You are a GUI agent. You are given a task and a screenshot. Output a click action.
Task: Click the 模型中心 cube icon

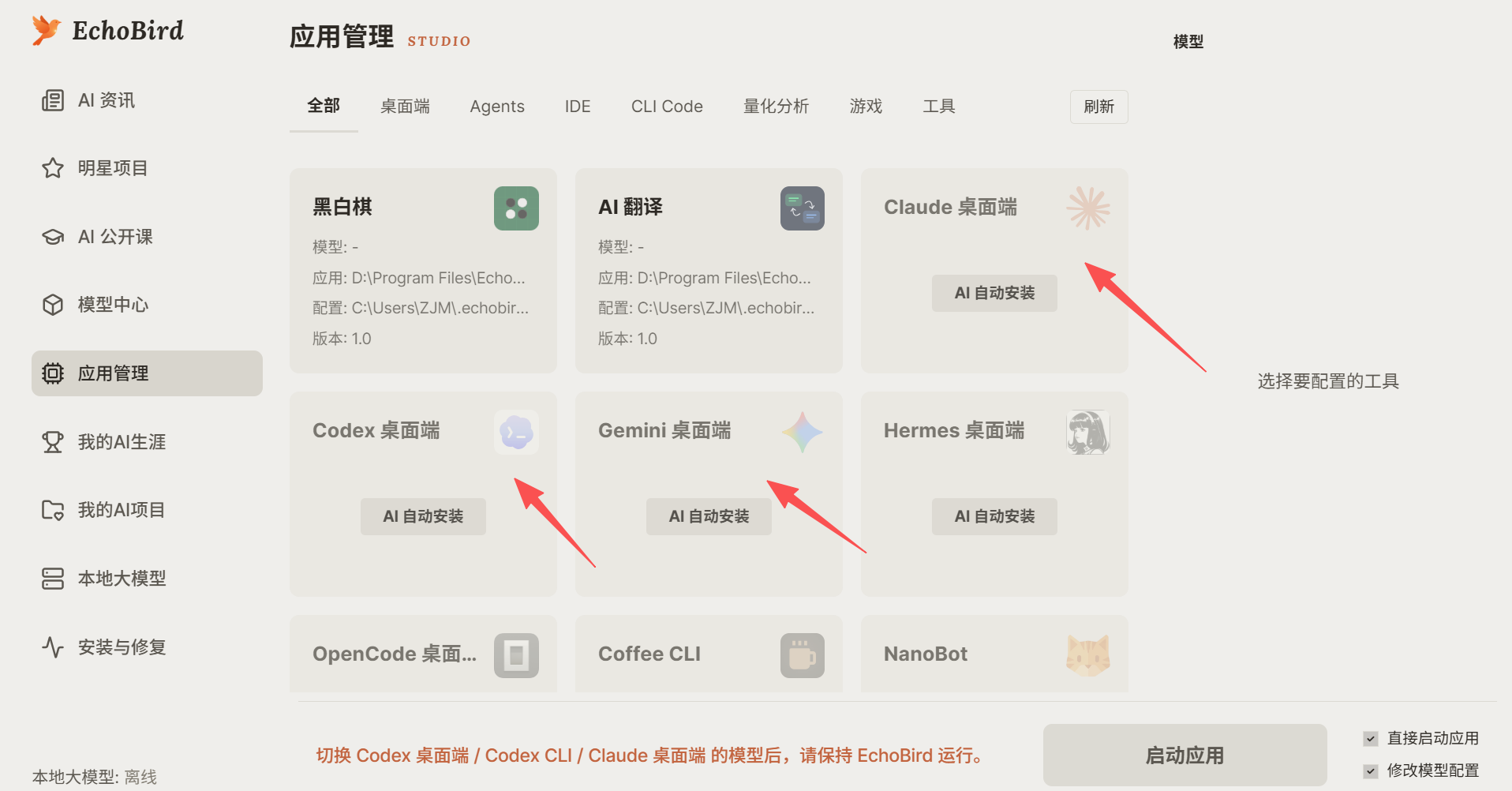pyautogui.click(x=53, y=305)
